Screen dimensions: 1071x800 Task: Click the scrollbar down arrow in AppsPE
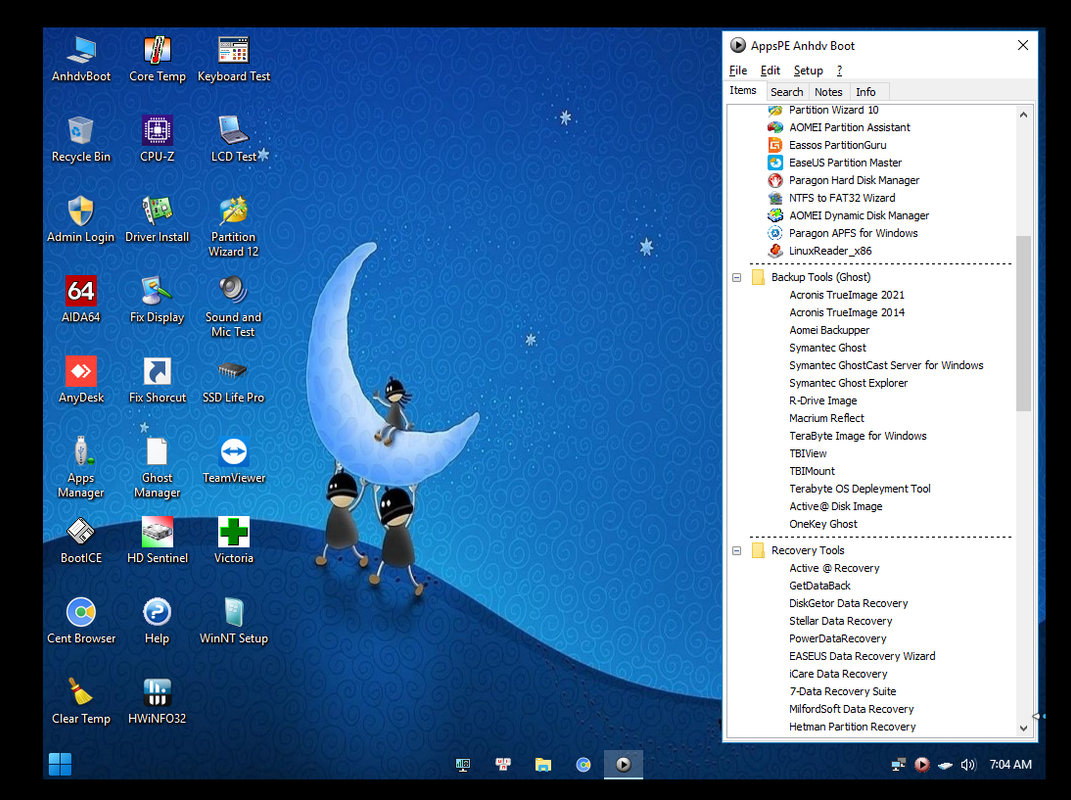pyautogui.click(x=1023, y=728)
